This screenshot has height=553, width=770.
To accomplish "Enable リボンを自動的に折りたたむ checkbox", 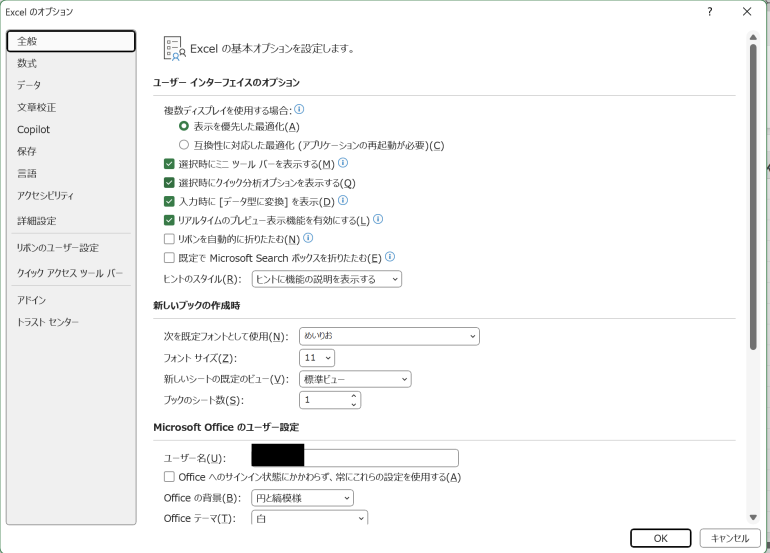I will (169, 239).
